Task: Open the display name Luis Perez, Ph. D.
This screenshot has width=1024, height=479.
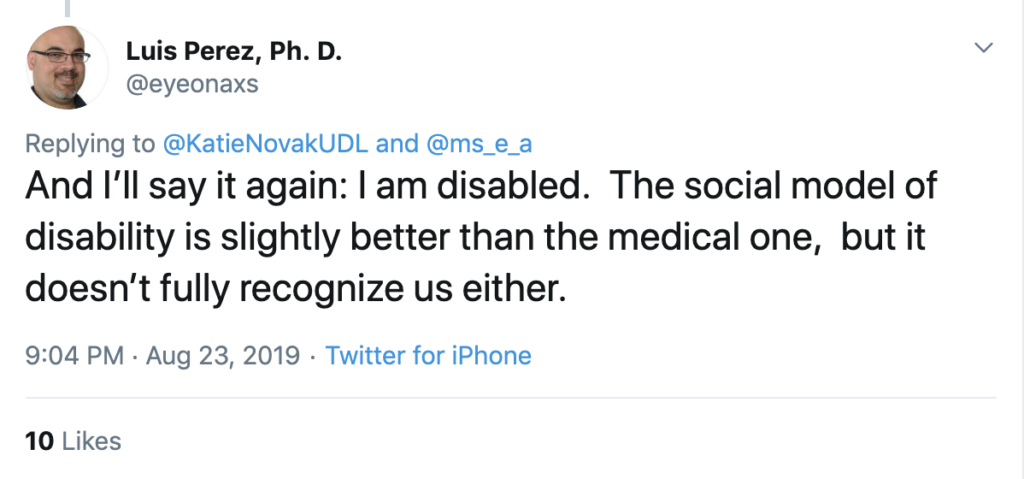Action: [x=234, y=50]
